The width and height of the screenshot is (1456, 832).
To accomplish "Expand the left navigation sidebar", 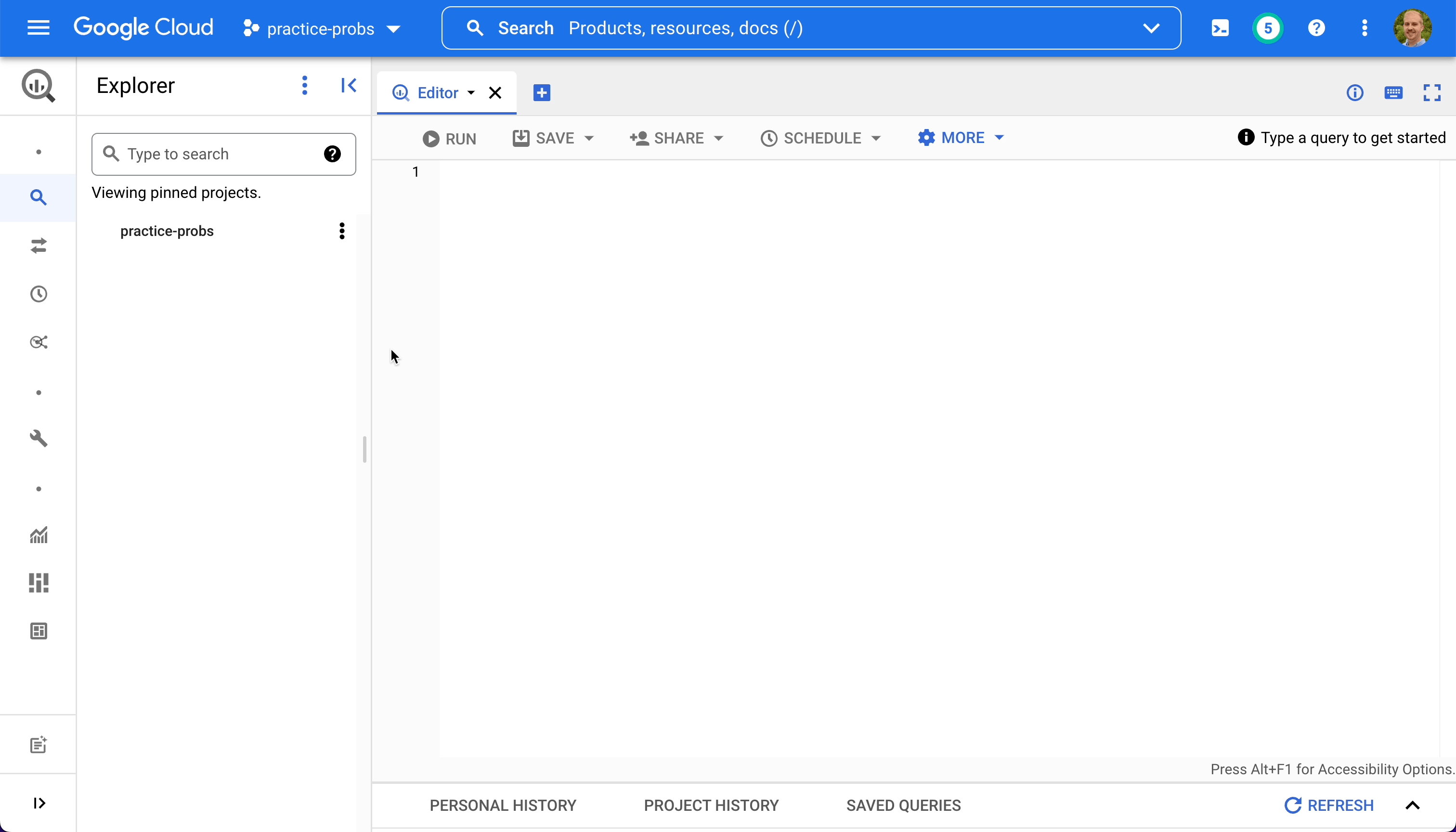I will pos(39,803).
